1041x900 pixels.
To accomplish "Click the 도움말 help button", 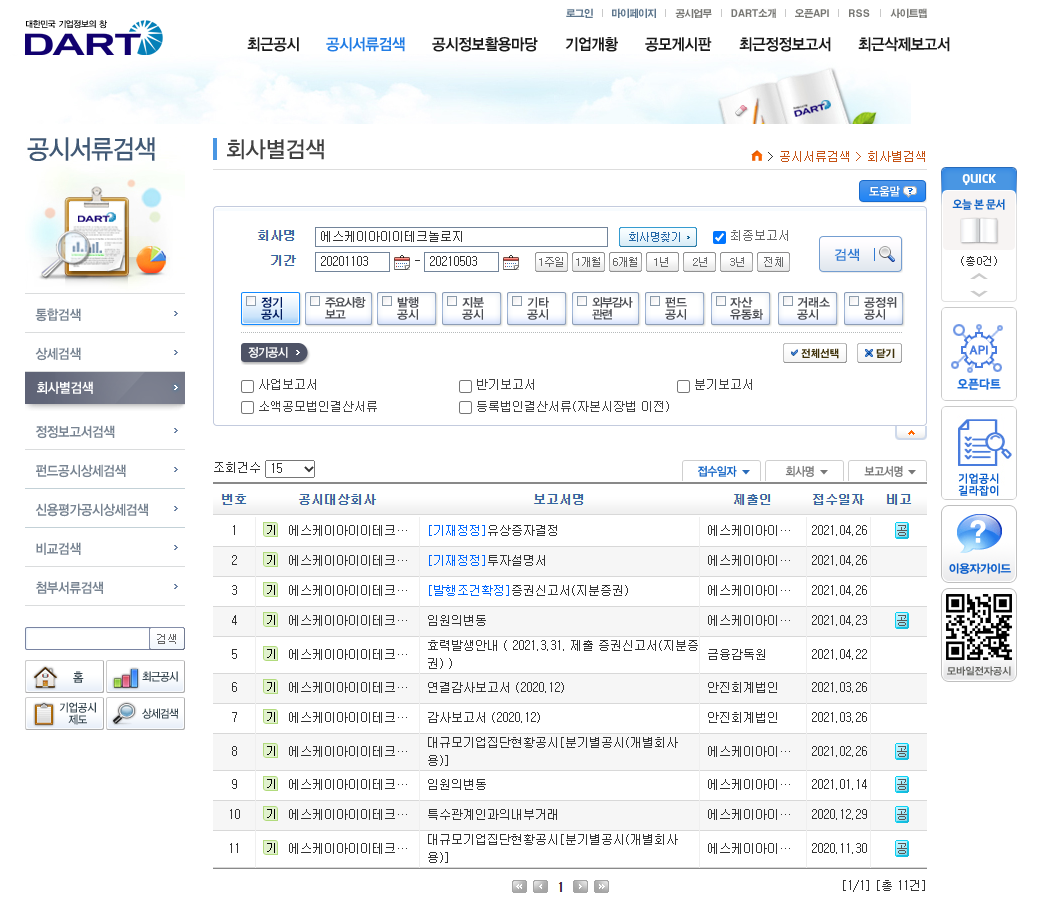I will (x=892, y=191).
